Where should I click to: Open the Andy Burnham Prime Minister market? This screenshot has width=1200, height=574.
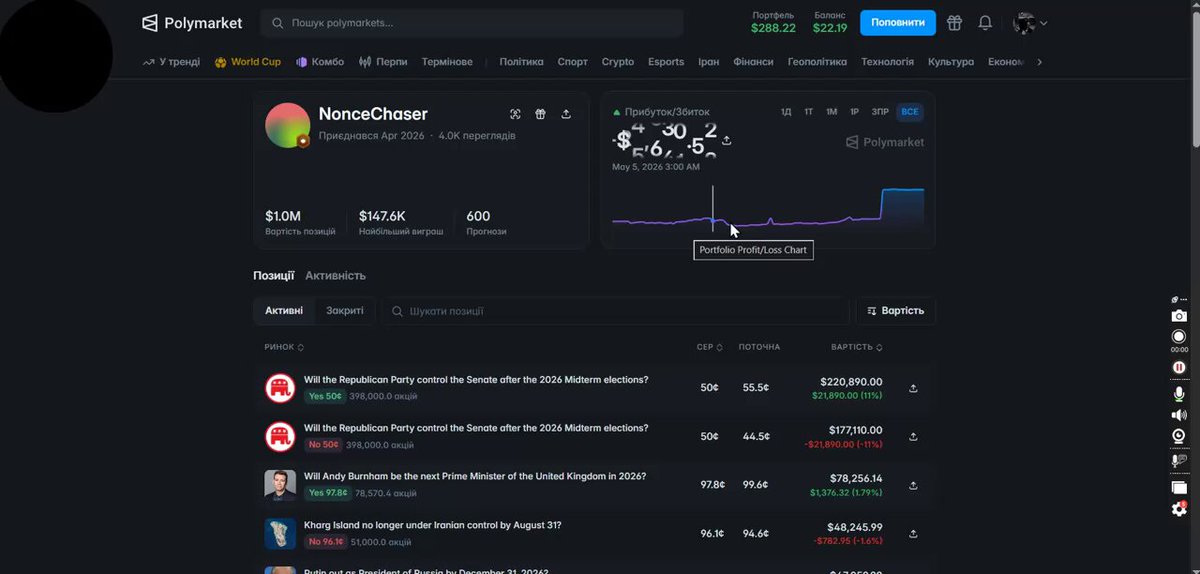(475, 476)
